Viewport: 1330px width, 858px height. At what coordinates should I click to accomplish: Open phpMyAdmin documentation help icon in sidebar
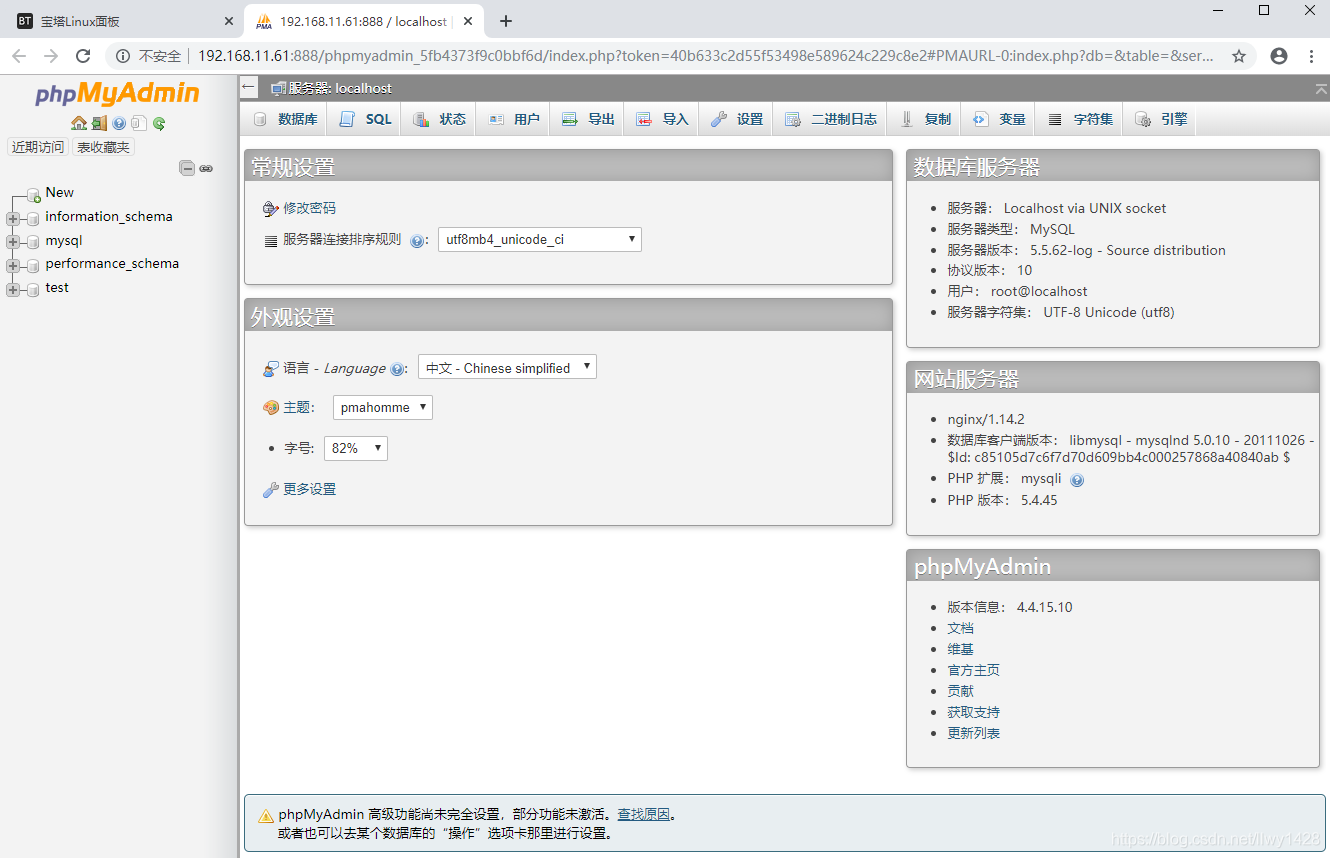click(119, 123)
